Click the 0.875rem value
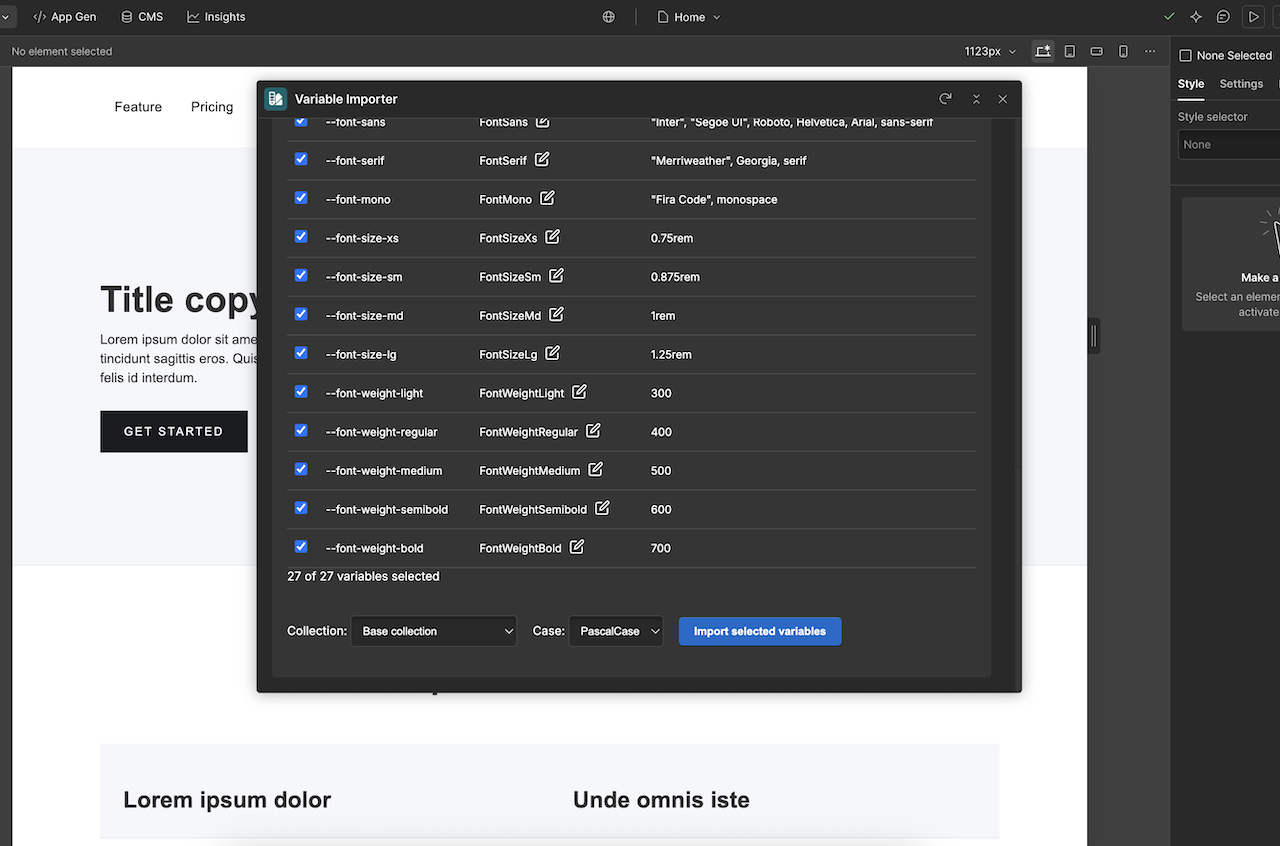1280x846 pixels. coord(675,277)
